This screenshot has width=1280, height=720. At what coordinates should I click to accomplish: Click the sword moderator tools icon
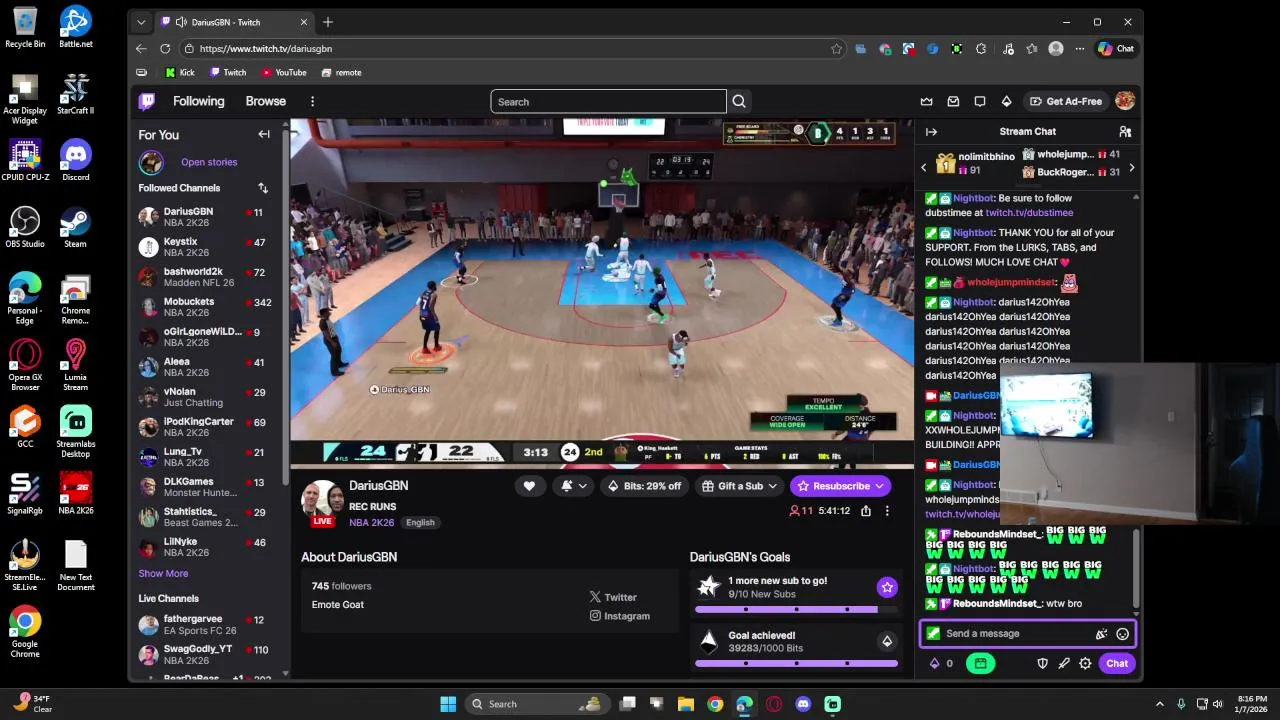tap(1064, 663)
